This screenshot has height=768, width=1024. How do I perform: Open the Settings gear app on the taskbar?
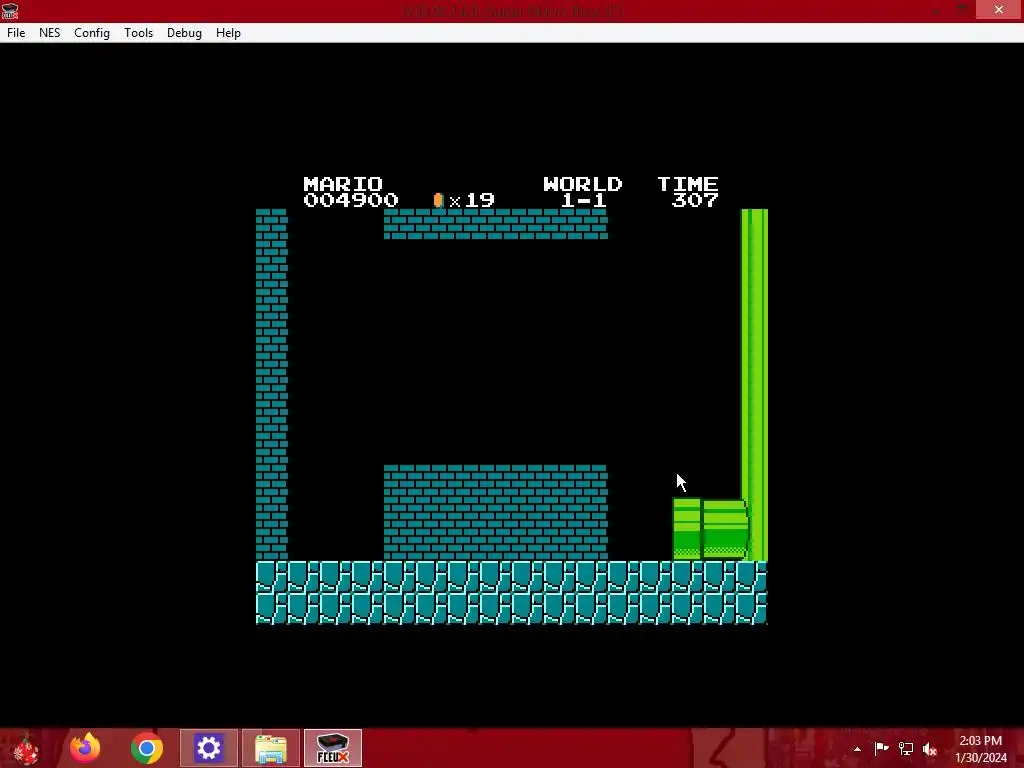click(x=209, y=748)
